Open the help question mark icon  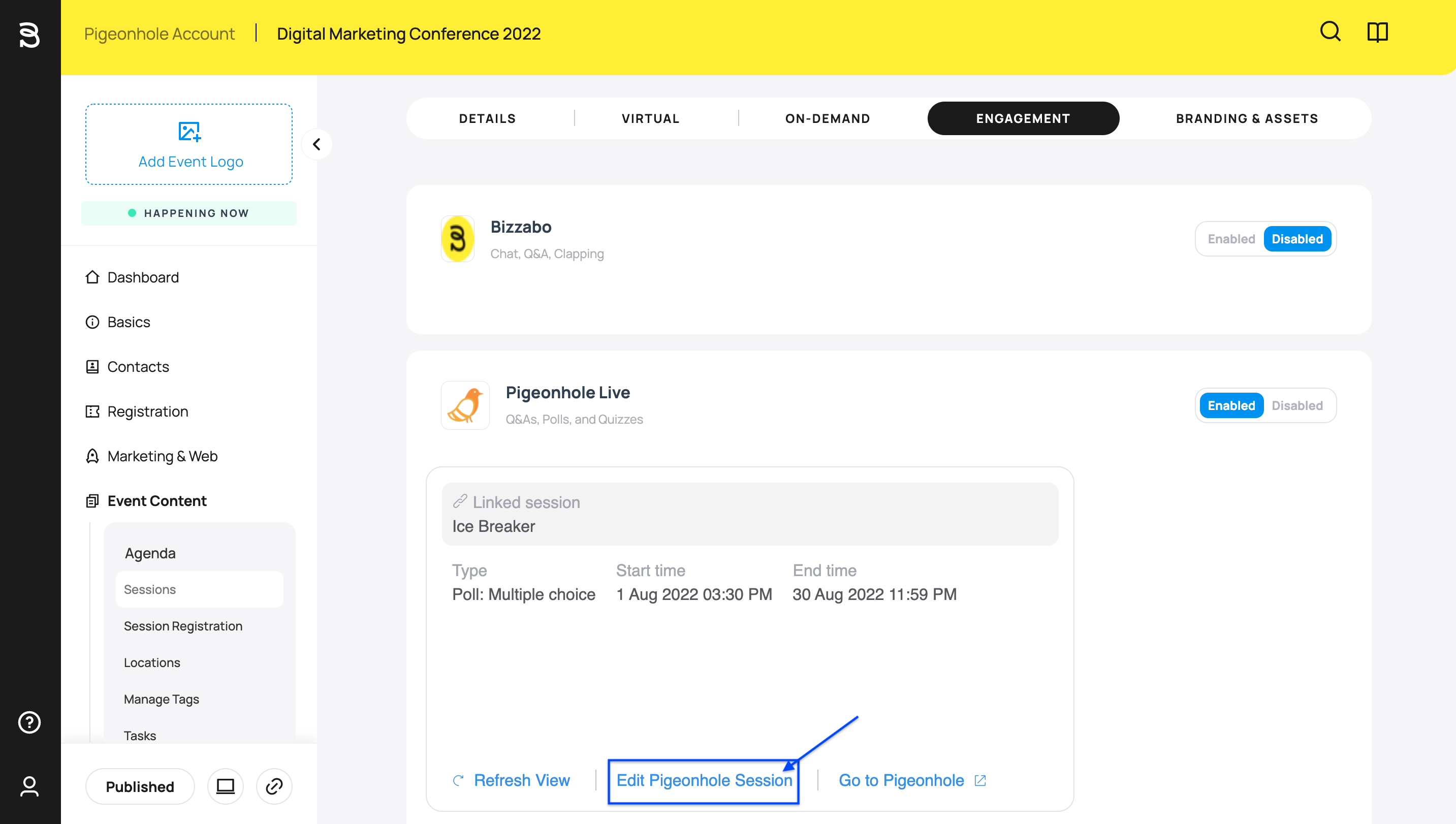pos(29,722)
